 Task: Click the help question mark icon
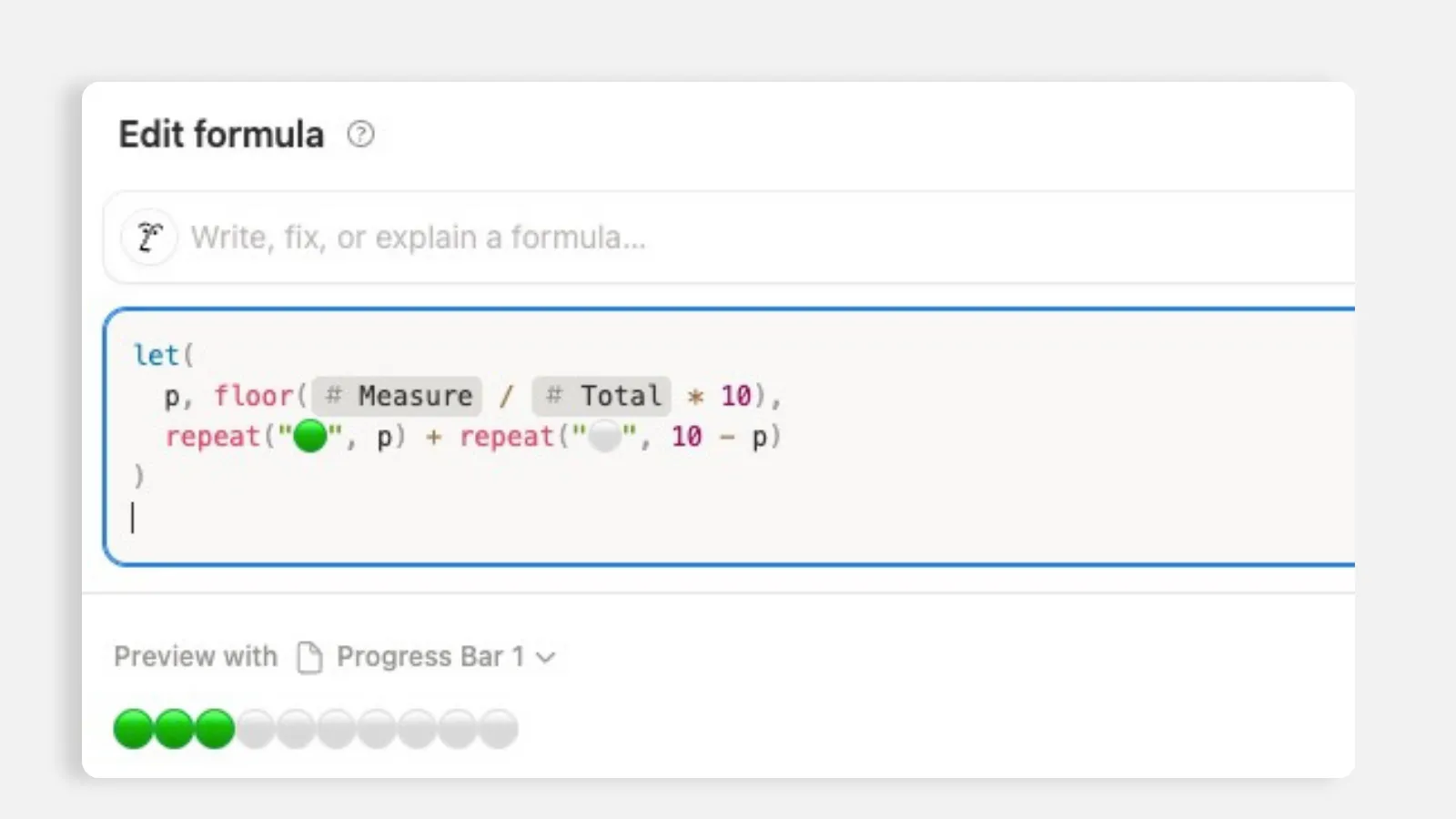360,135
